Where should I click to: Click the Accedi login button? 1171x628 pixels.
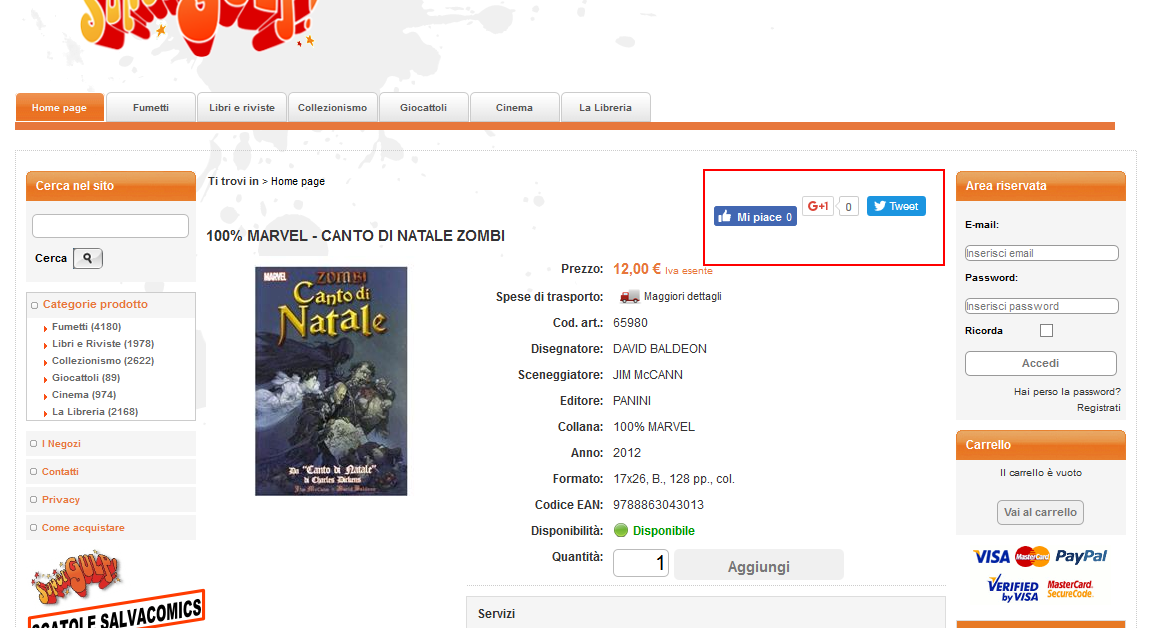[1040, 364]
